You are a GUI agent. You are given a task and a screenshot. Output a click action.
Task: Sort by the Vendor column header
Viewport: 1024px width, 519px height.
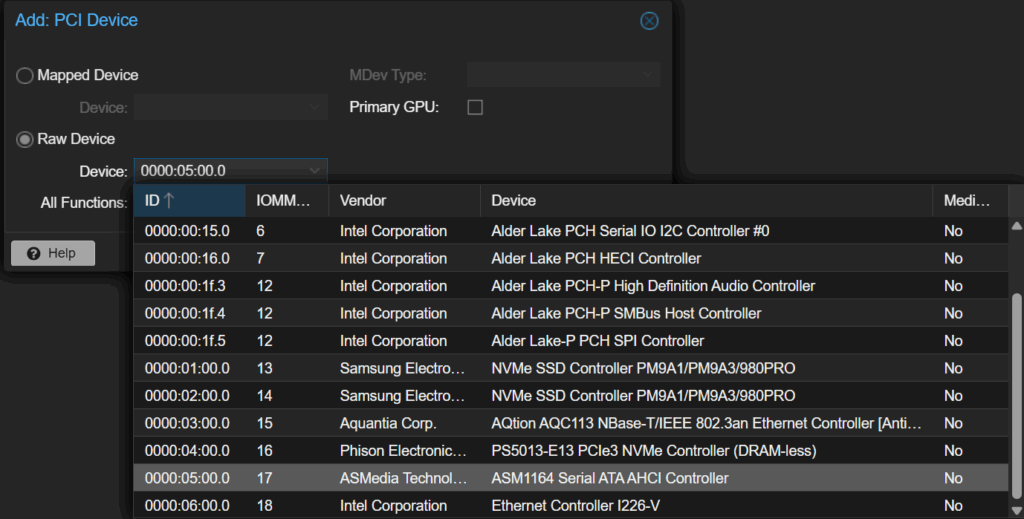pos(403,201)
